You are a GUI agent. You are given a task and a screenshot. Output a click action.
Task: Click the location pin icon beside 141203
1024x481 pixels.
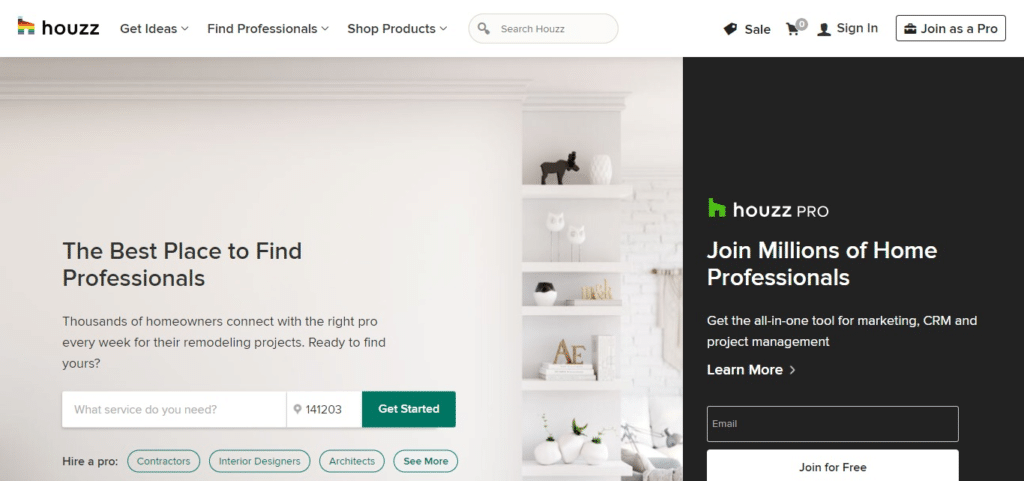tap(297, 409)
